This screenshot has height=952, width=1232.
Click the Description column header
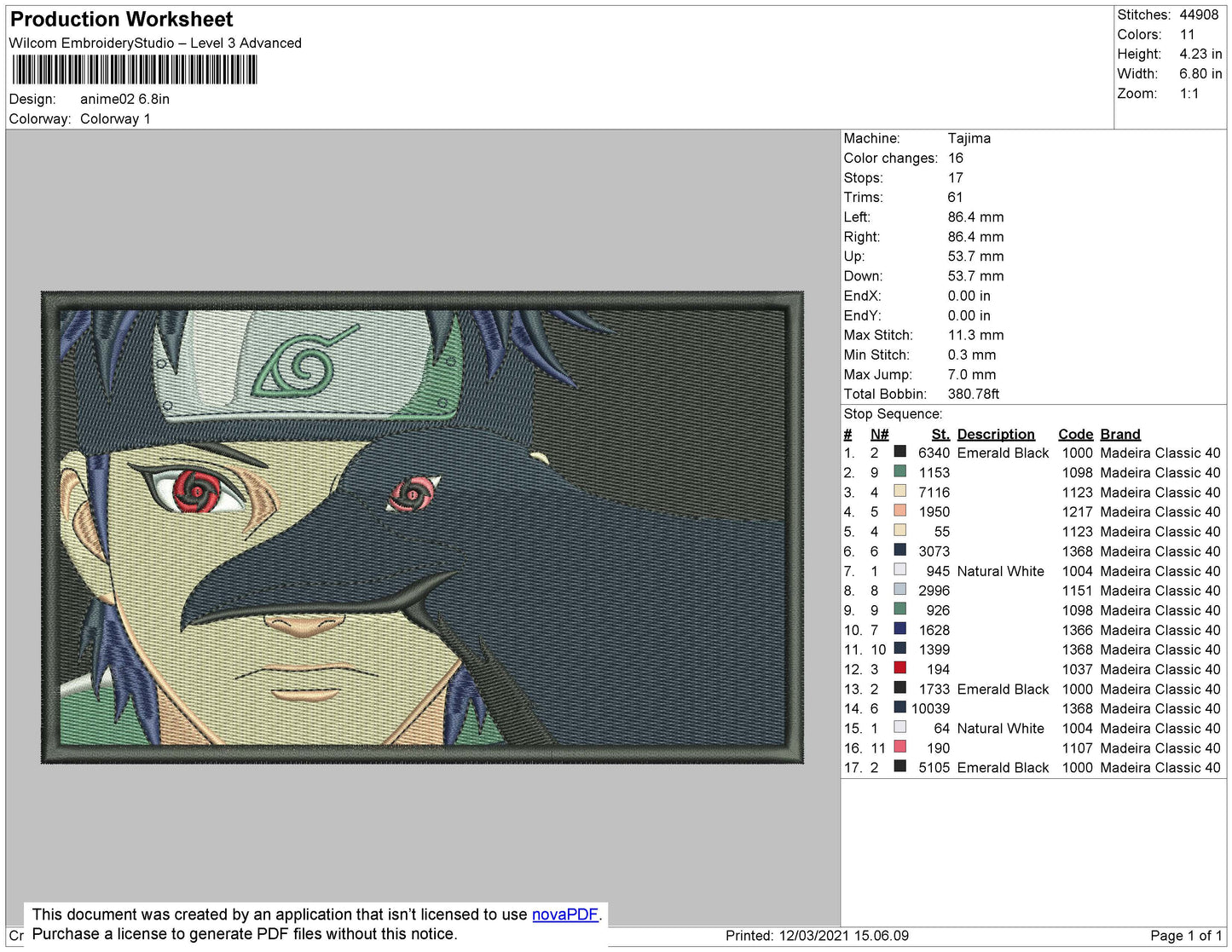(996, 434)
